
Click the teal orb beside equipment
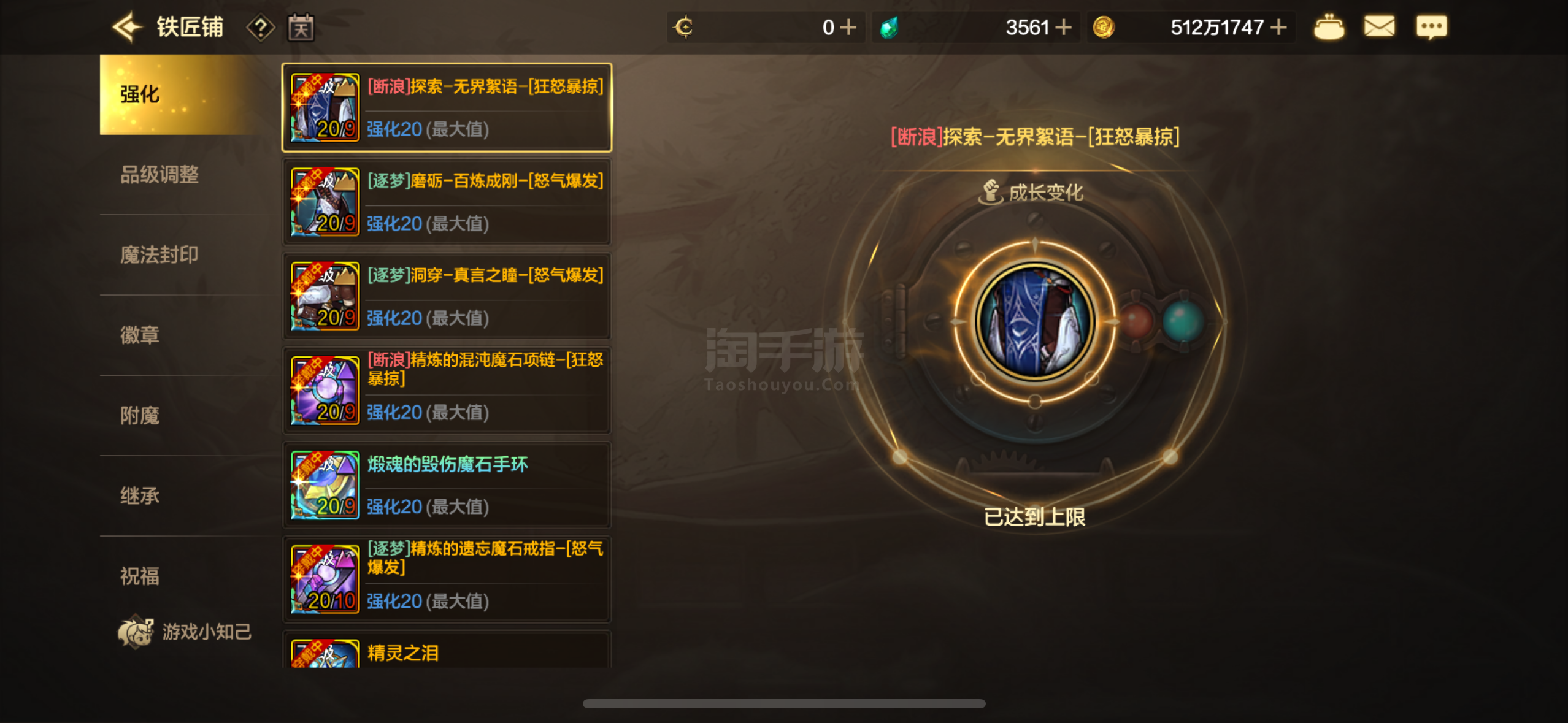point(1183,321)
